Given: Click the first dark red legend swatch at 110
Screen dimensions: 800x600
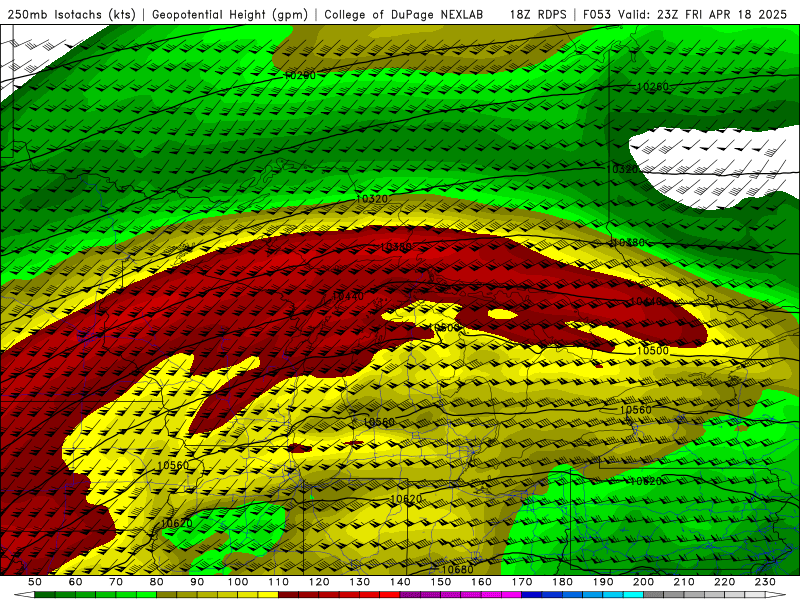Looking at the screenshot, I should point(289,595).
